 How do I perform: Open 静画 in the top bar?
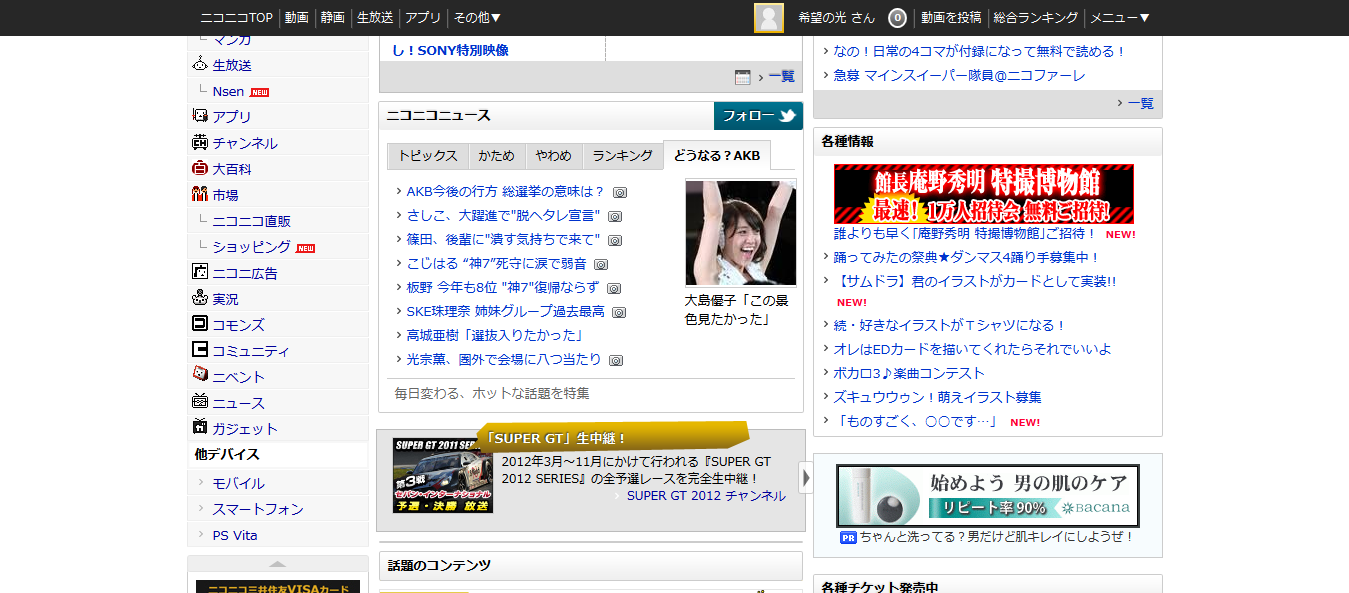coord(333,18)
